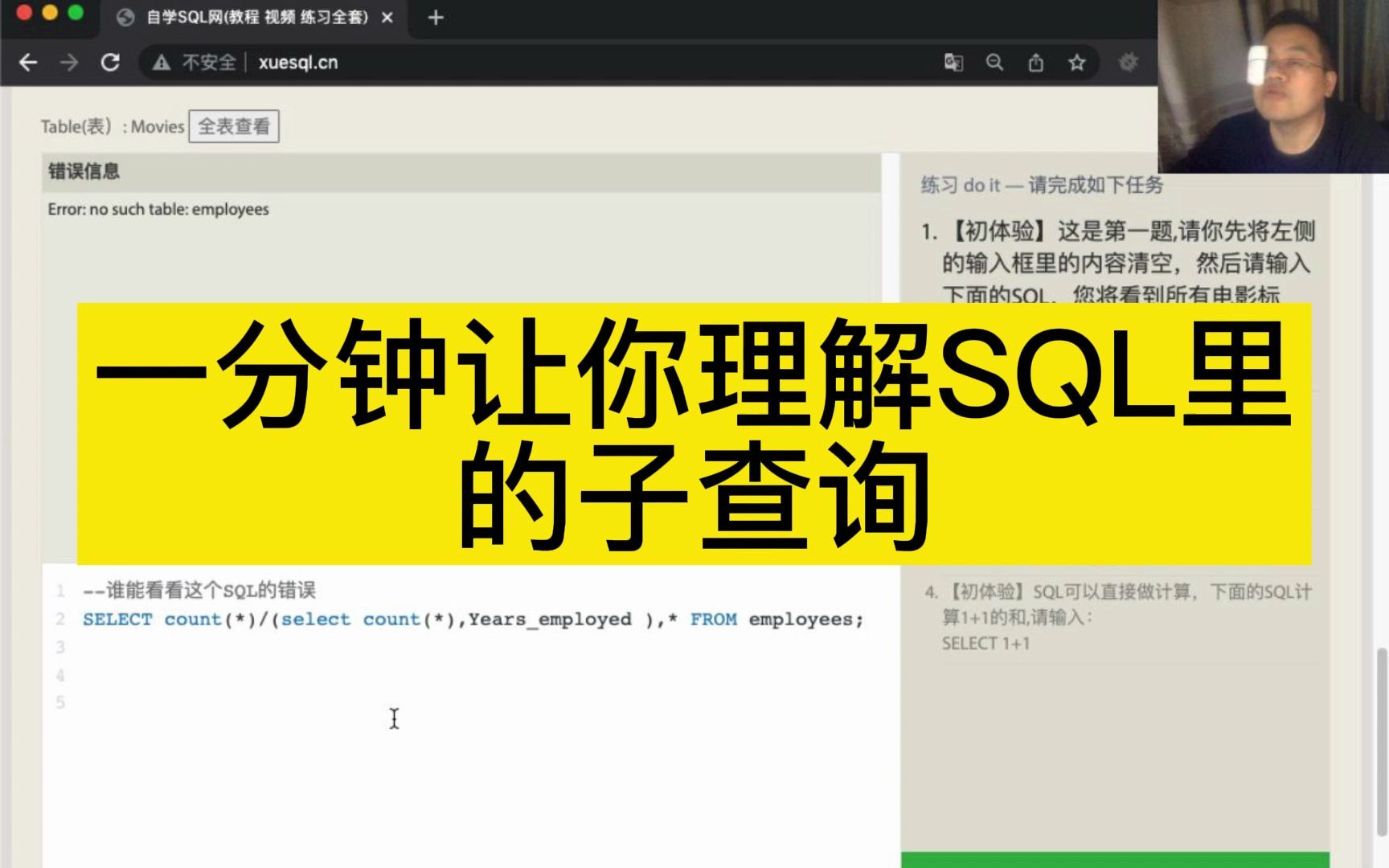Click the 全表查看 button

234,126
